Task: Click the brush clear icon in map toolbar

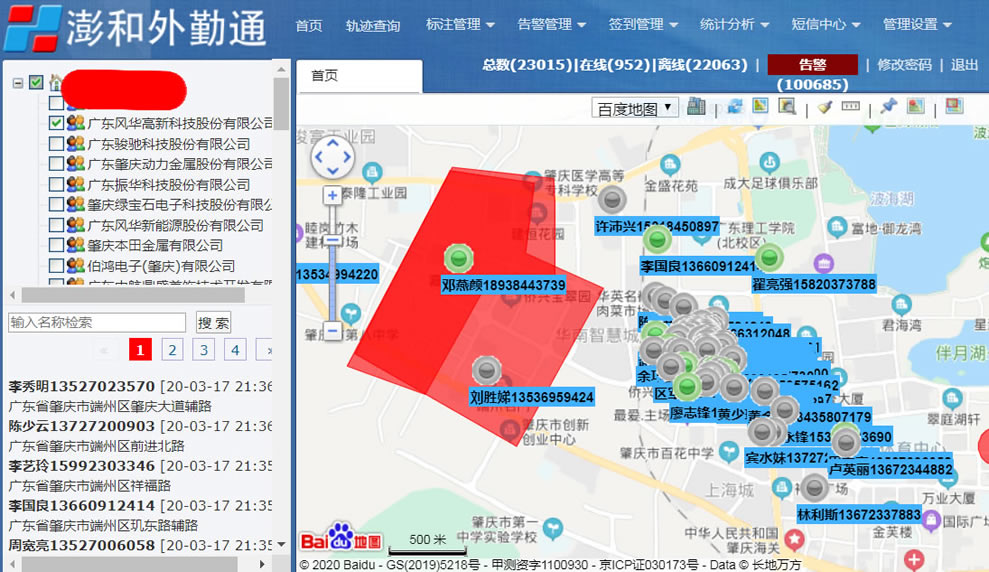Action: pos(824,107)
